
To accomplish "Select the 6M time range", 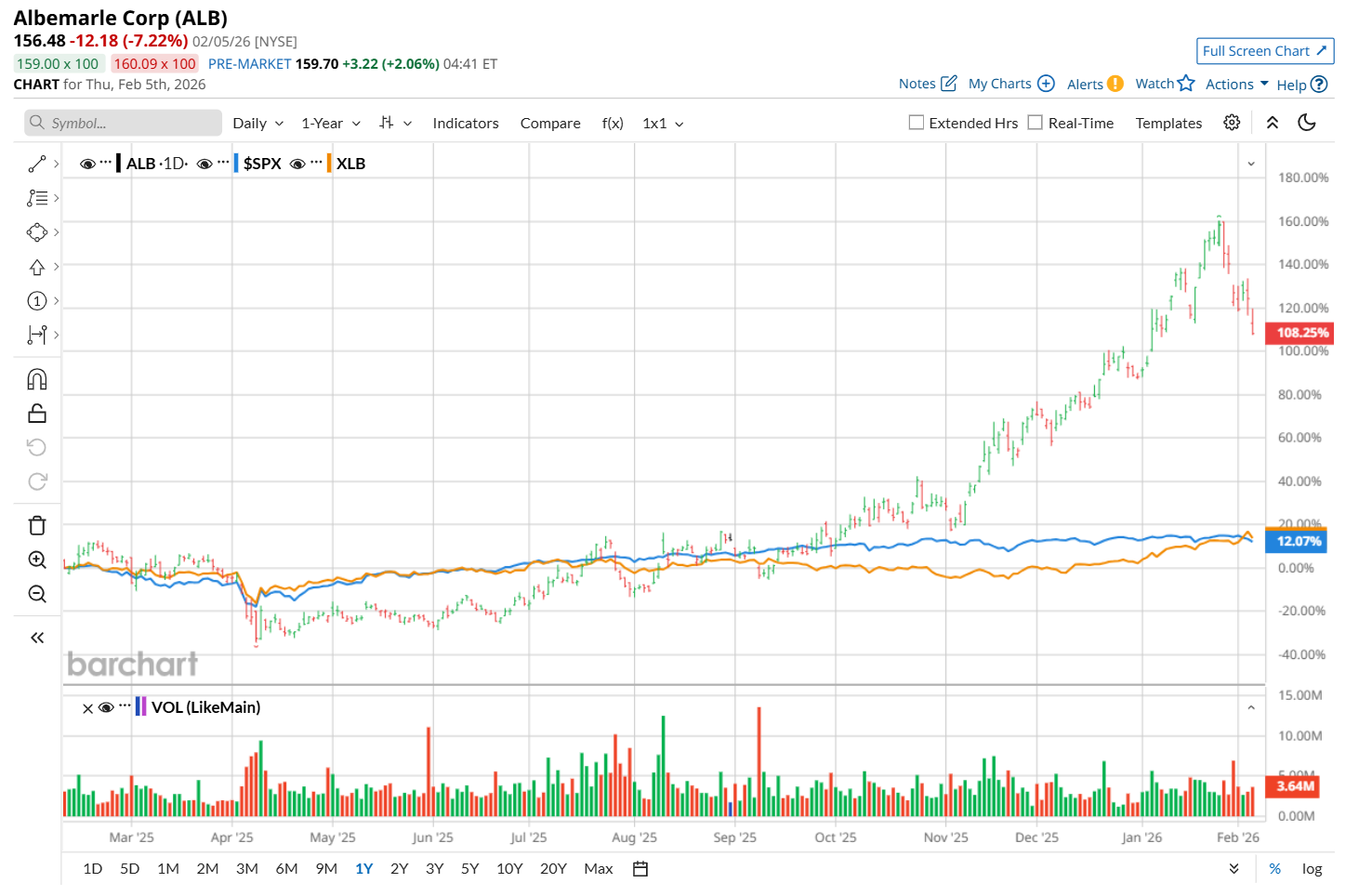I will pyautogui.click(x=287, y=869).
